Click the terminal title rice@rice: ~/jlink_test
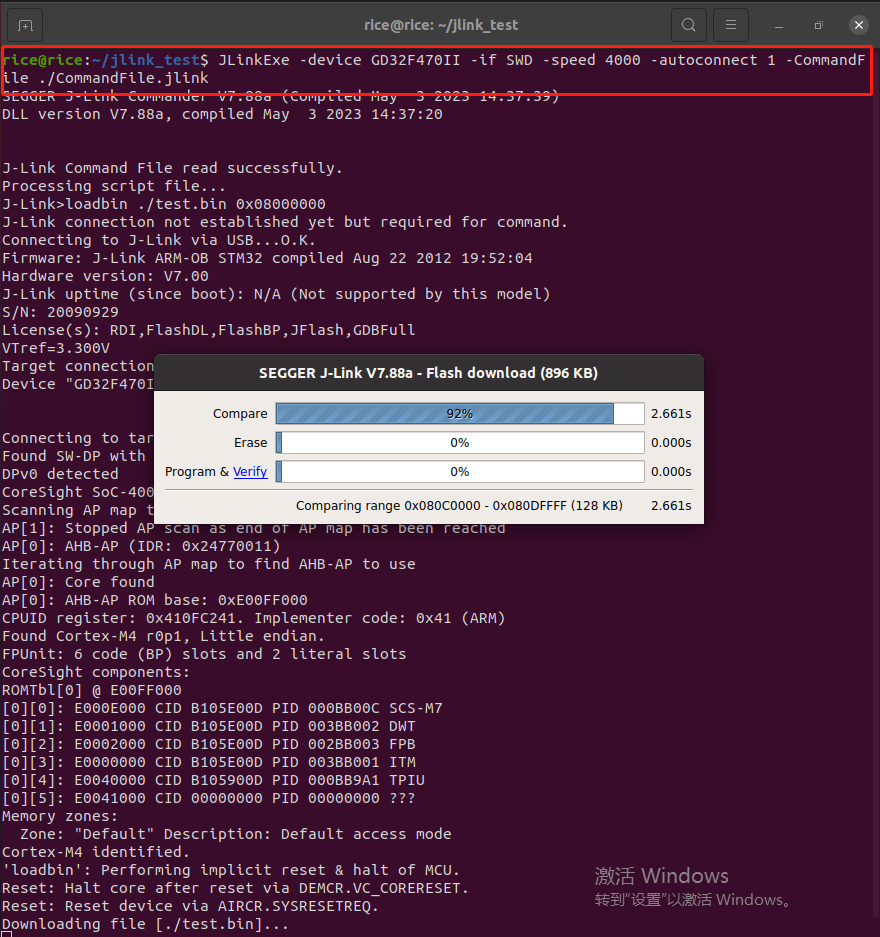This screenshot has width=880, height=937. coord(441,25)
